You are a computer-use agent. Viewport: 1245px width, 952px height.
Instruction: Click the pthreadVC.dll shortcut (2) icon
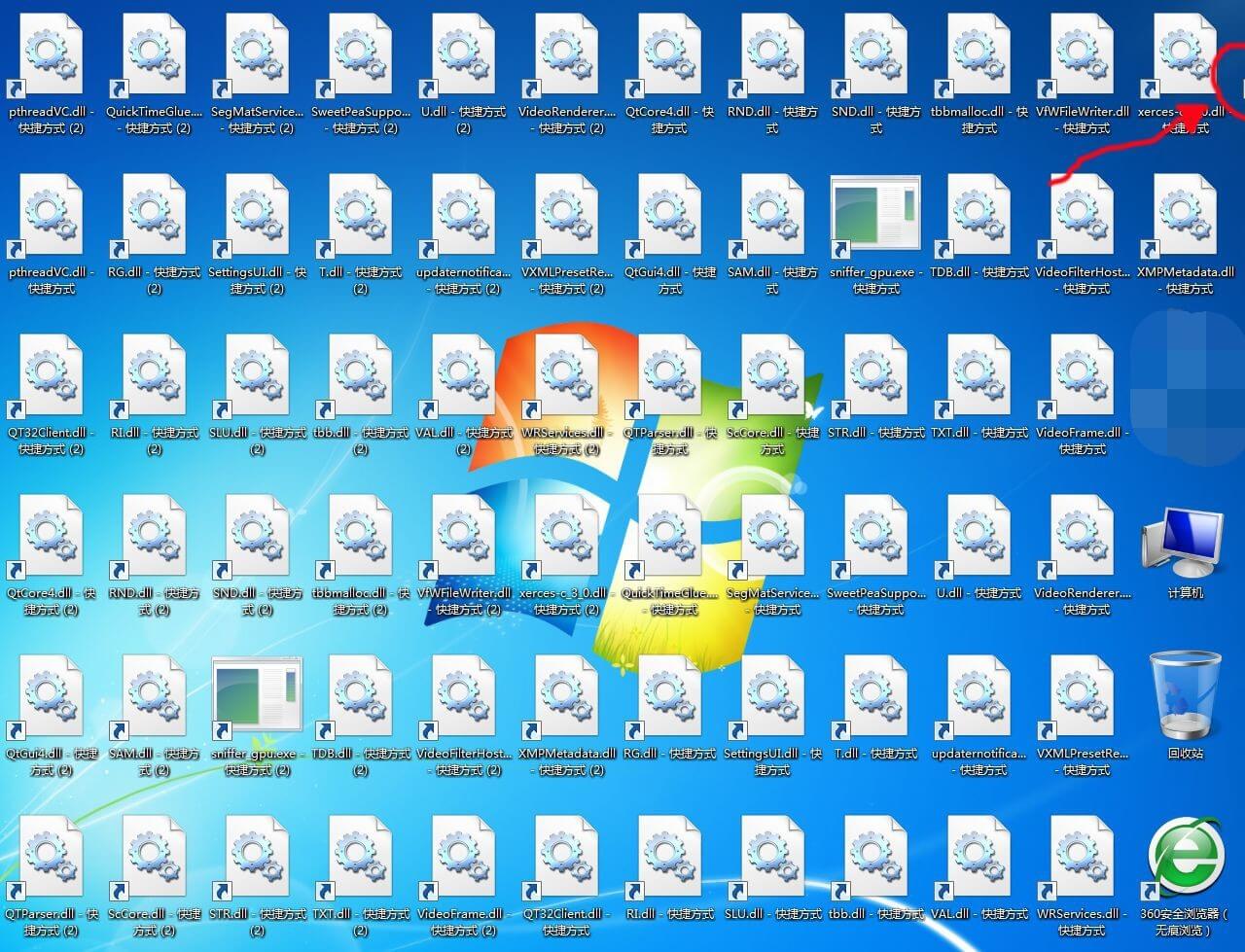click(x=50, y=58)
